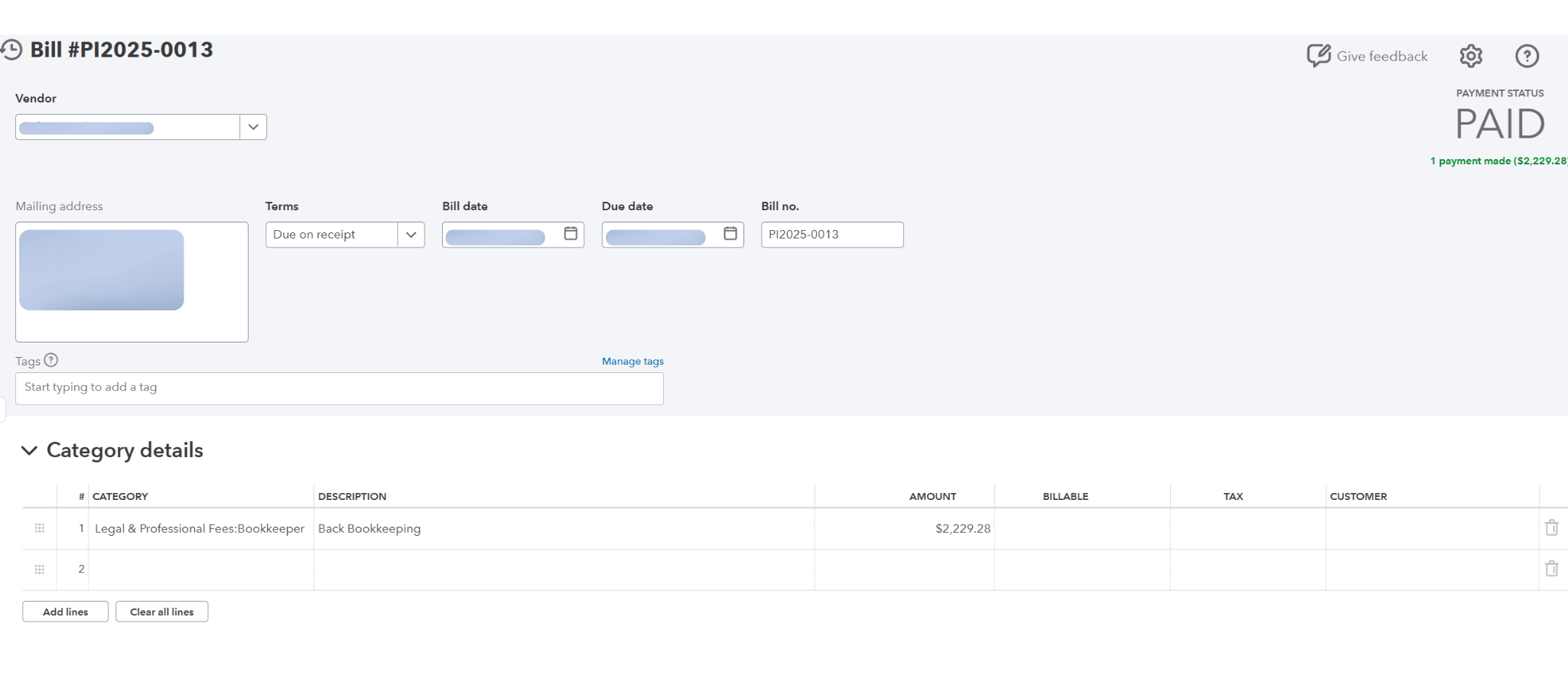Click the help question mark icon
Viewport: 1568px width, 688px height.
point(1527,56)
